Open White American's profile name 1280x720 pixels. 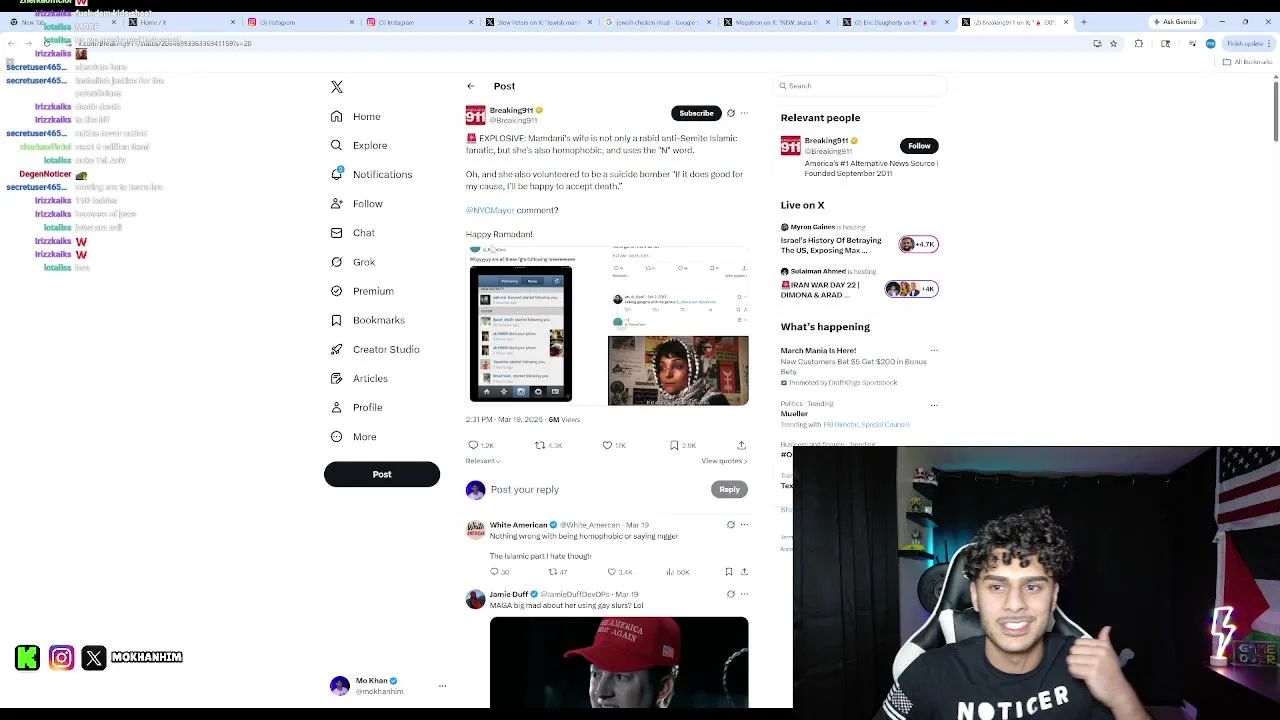point(518,525)
